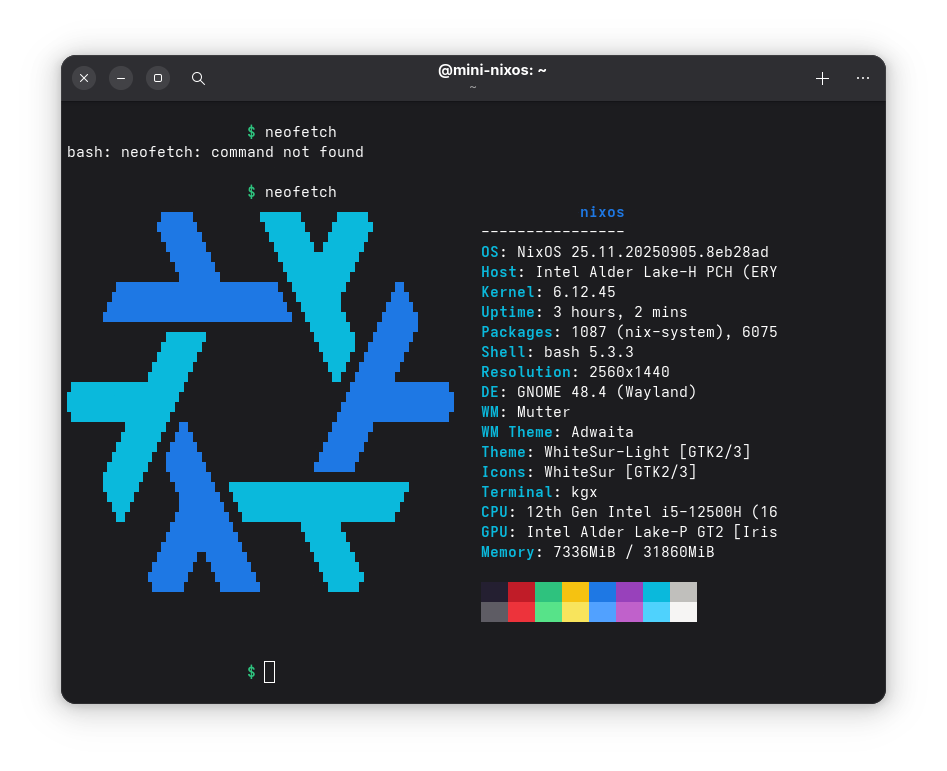Click the OS line 'NixOS 25.11.20250905.8eb28ad'
The image size is (947, 771).
625,252
